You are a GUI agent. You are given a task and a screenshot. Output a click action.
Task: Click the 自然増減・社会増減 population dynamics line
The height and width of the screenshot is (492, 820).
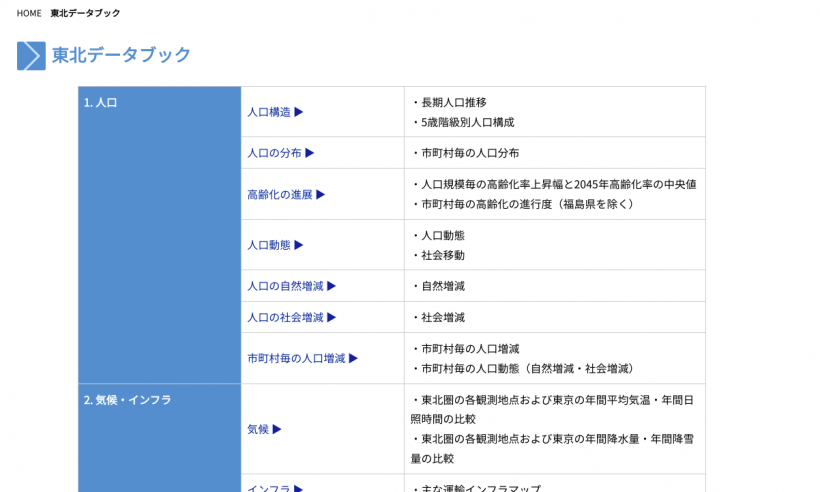(525, 369)
